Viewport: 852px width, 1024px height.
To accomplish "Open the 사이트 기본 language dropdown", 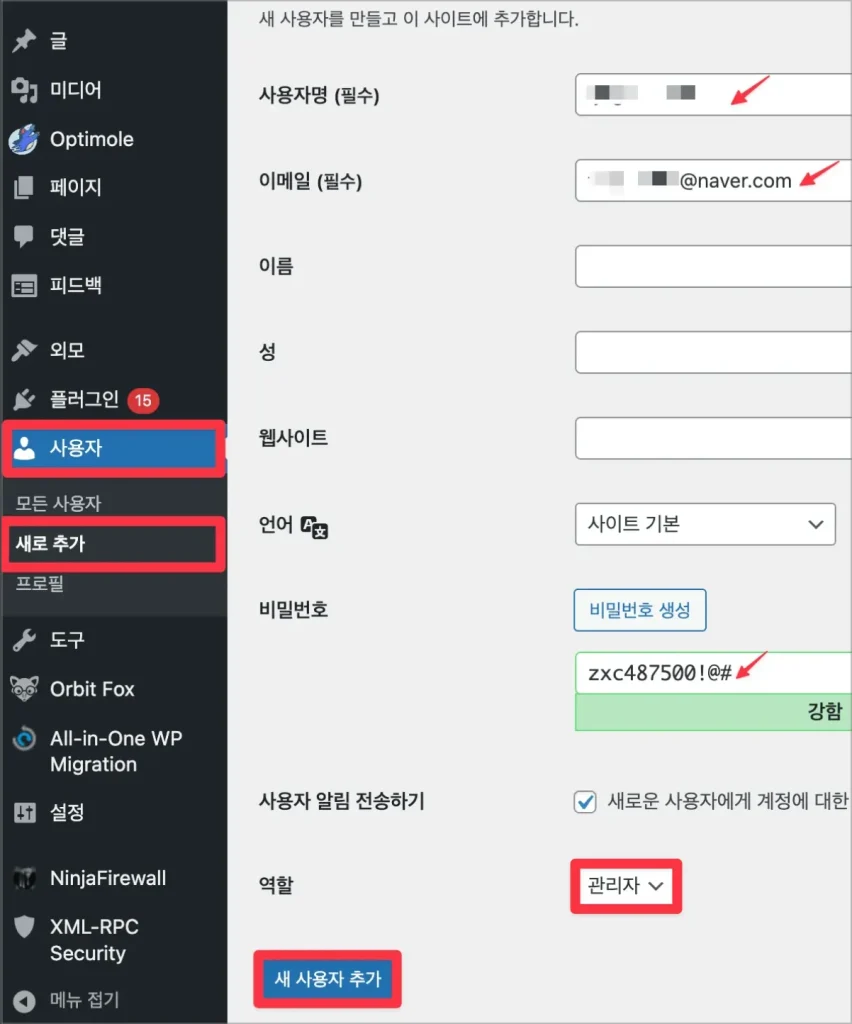I will click(x=705, y=524).
